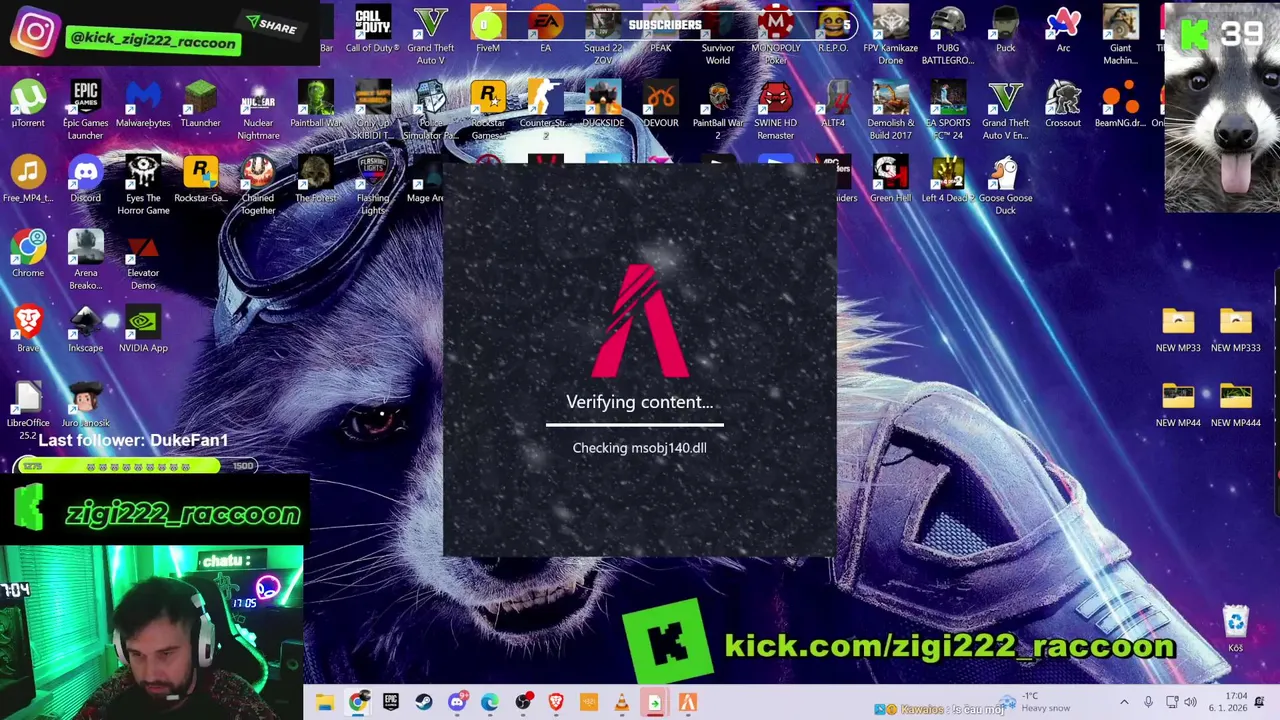
Task: Select the DUCKSIDE game icon
Action: tap(603, 105)
